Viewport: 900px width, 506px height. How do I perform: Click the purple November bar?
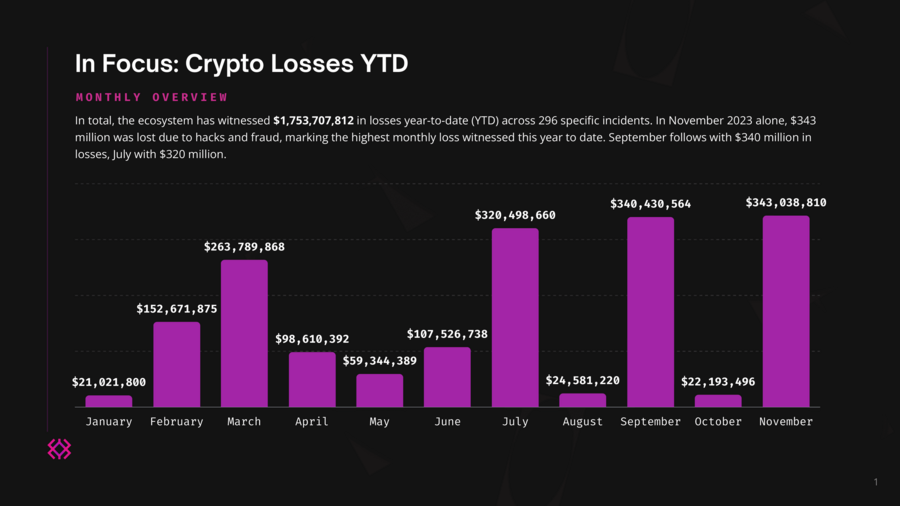pos(786,311)
